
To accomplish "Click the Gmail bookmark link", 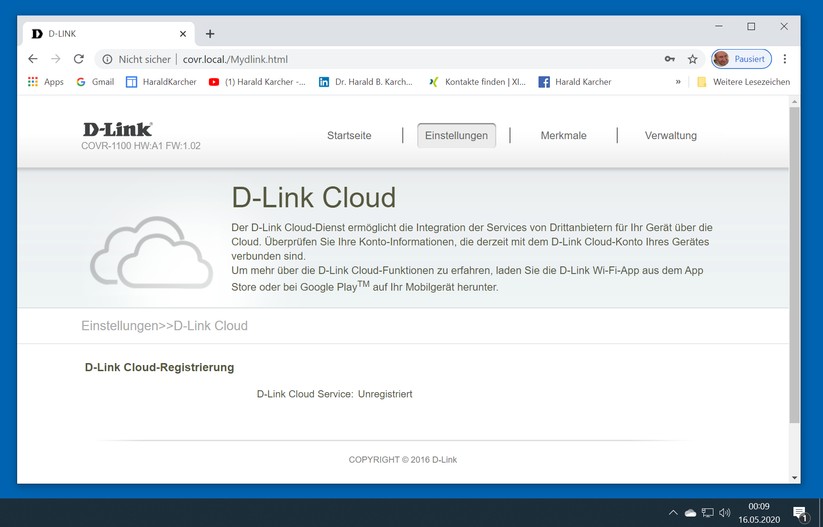I will [x=95, y=82].
